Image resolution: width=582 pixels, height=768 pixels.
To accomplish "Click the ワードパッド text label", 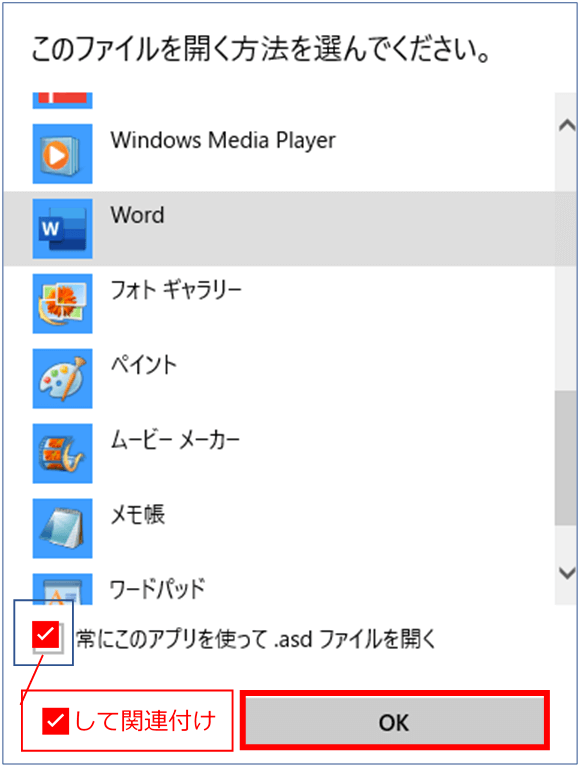I will click(x=157, y=589).
